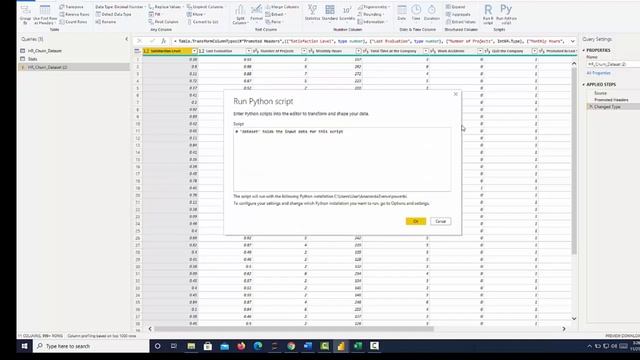Click Expand in Structured Column group

(456, 7)
